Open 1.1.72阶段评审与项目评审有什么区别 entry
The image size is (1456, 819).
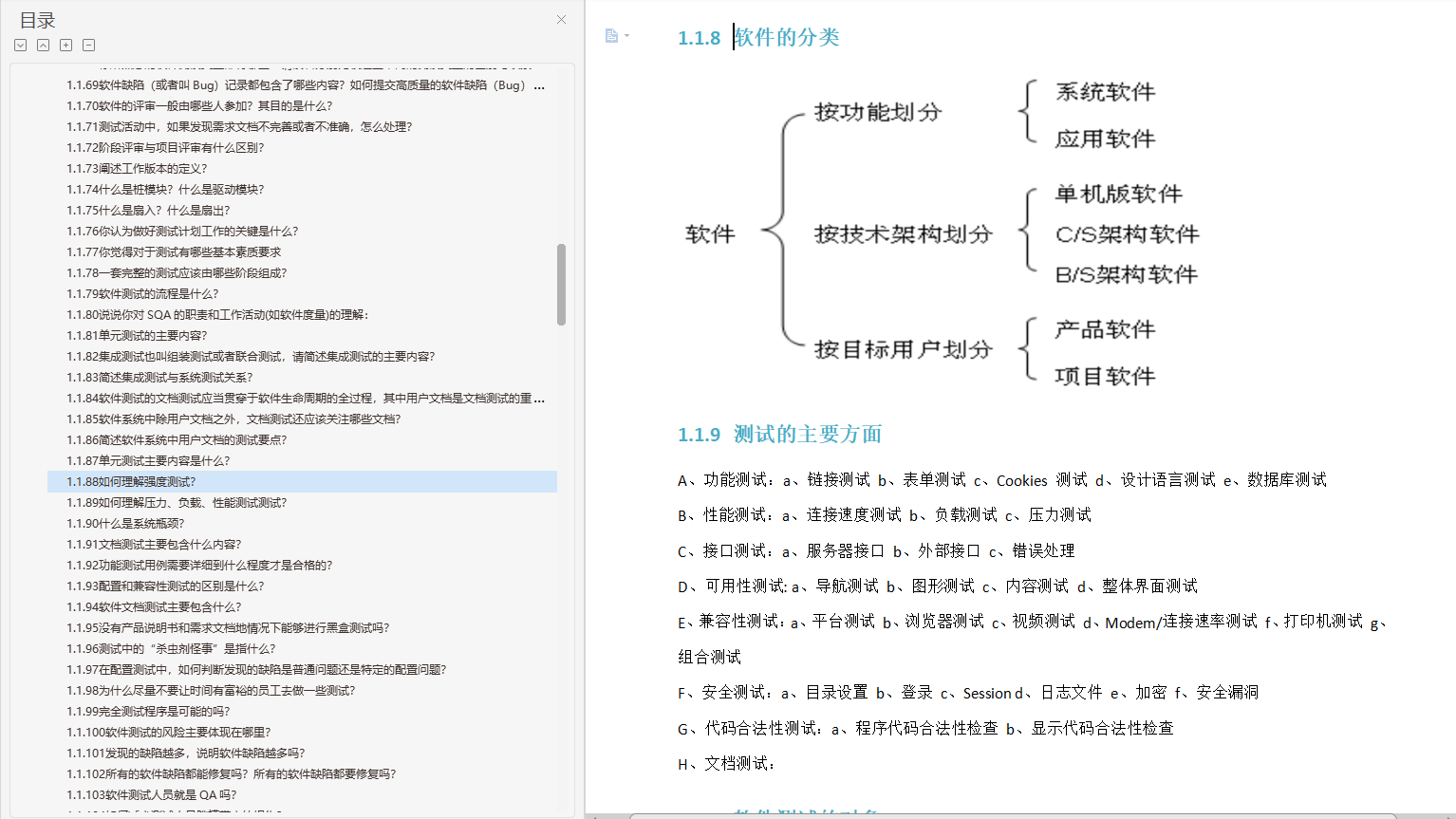coord(165,148)
